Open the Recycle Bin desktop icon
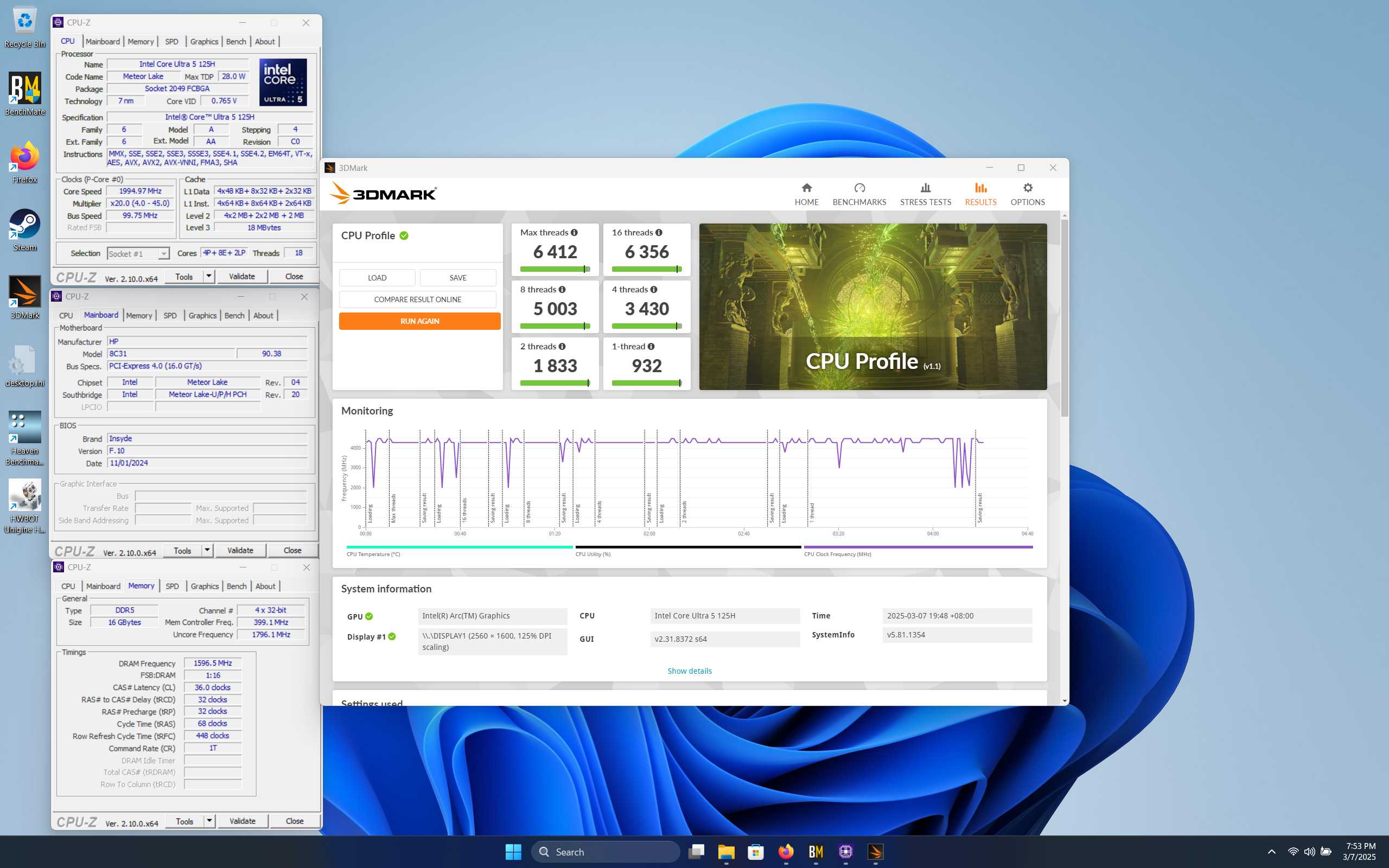 click(x=24, y=27)
